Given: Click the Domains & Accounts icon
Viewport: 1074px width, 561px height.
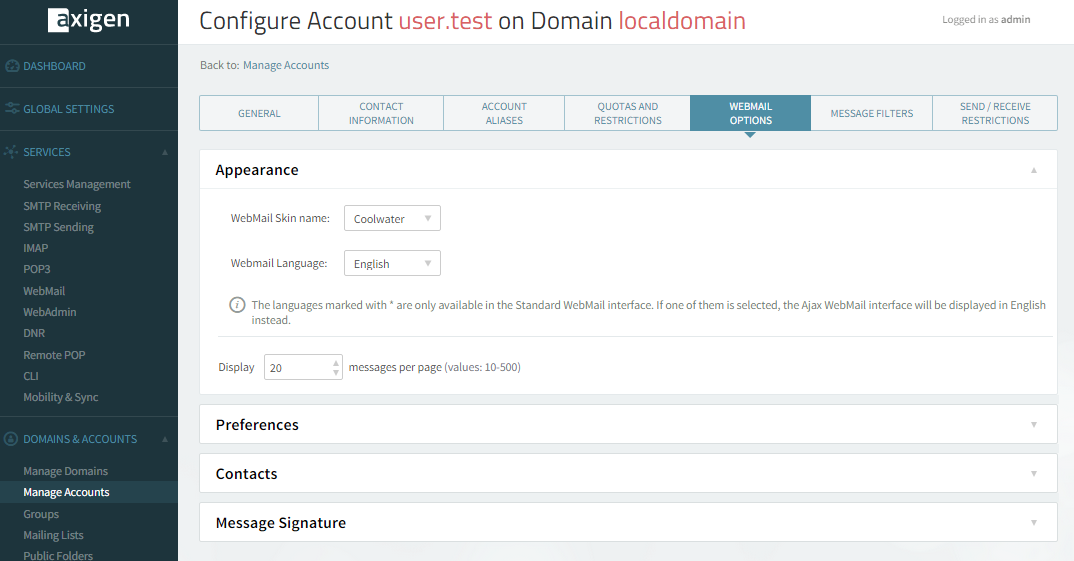Looking at the screenshot, I should click(x=12, y=439).
